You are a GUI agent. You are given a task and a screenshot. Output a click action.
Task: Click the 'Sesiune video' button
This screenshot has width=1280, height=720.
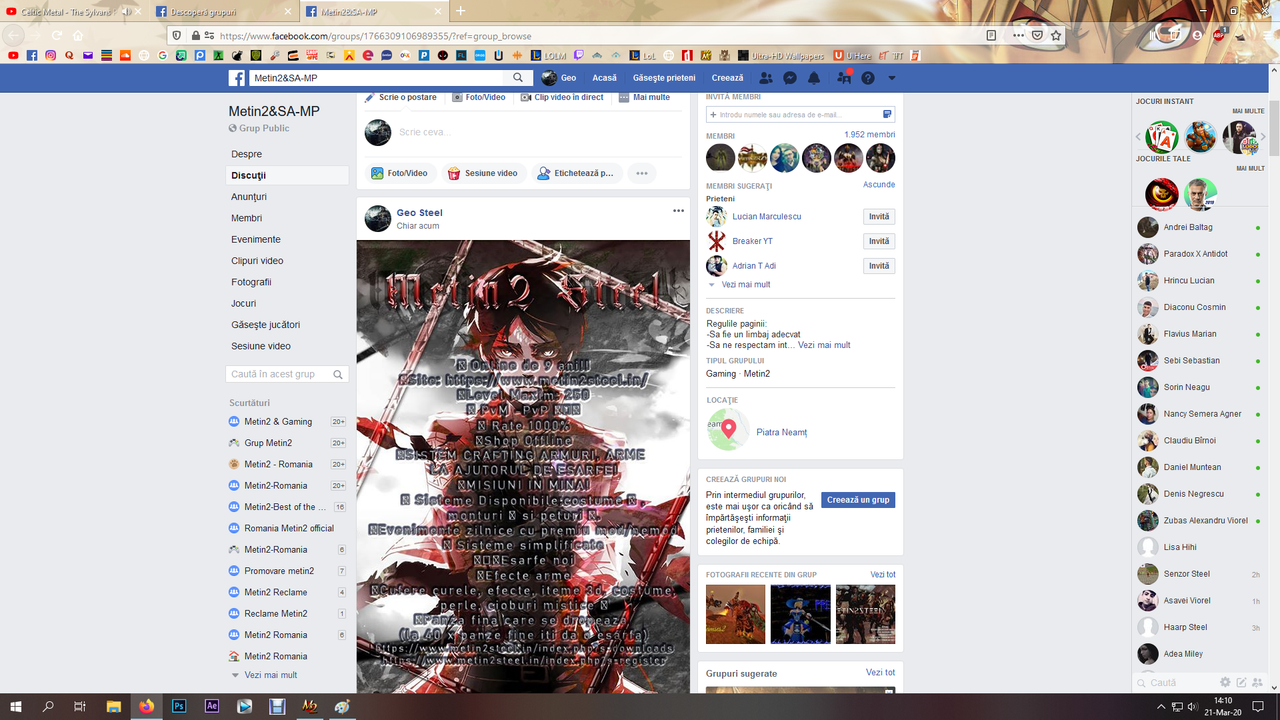(483, 173)
